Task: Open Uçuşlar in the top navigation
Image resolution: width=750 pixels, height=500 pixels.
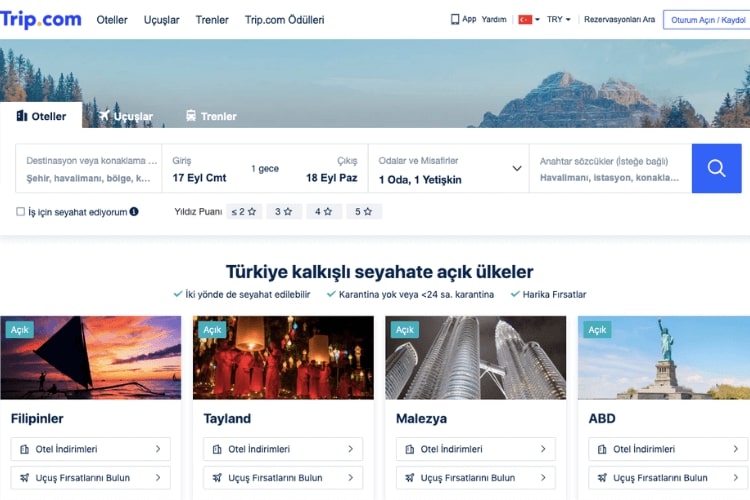Action: coord(162,20)
